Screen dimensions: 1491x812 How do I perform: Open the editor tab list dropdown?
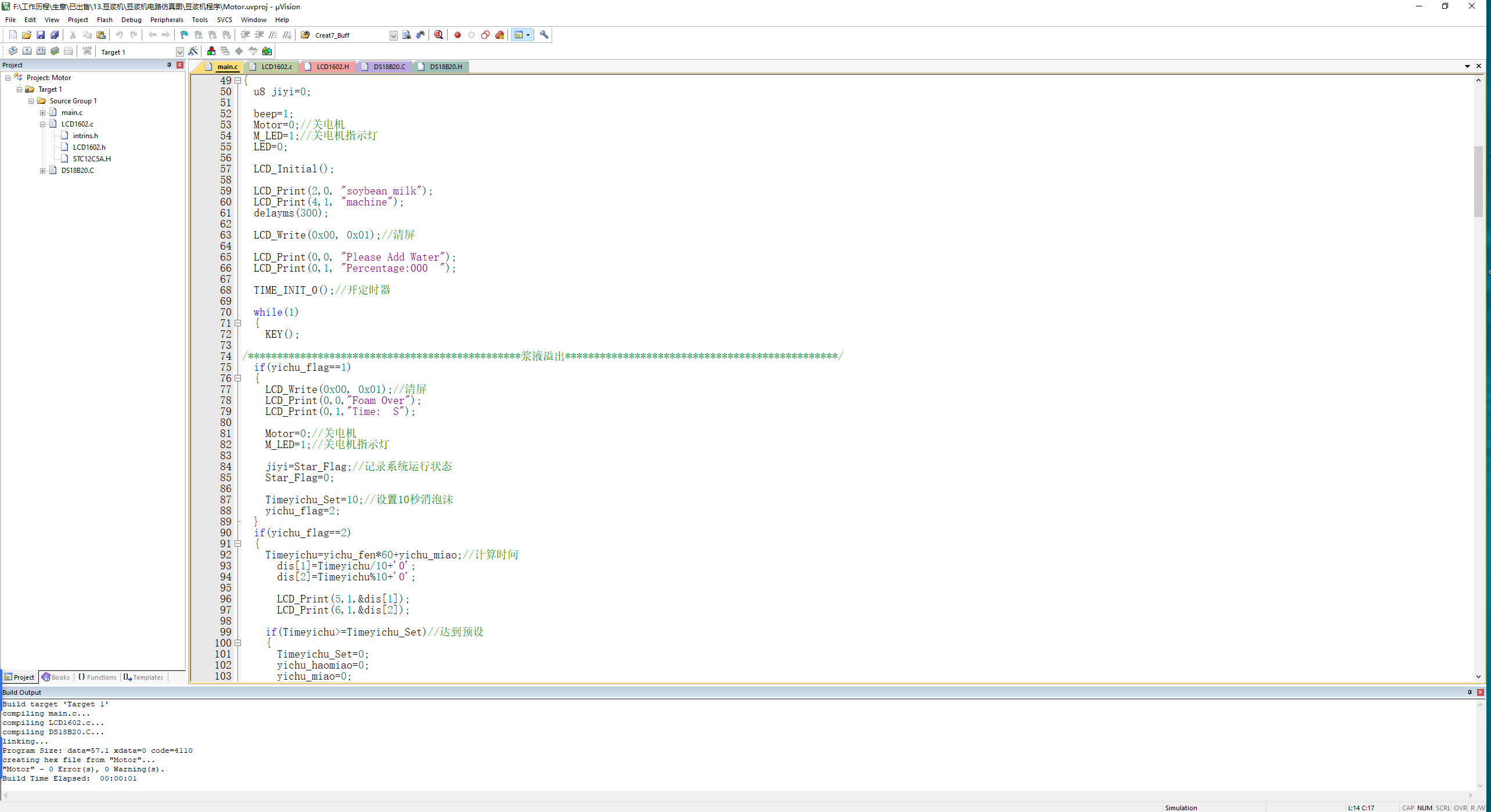click(1467, 66)
